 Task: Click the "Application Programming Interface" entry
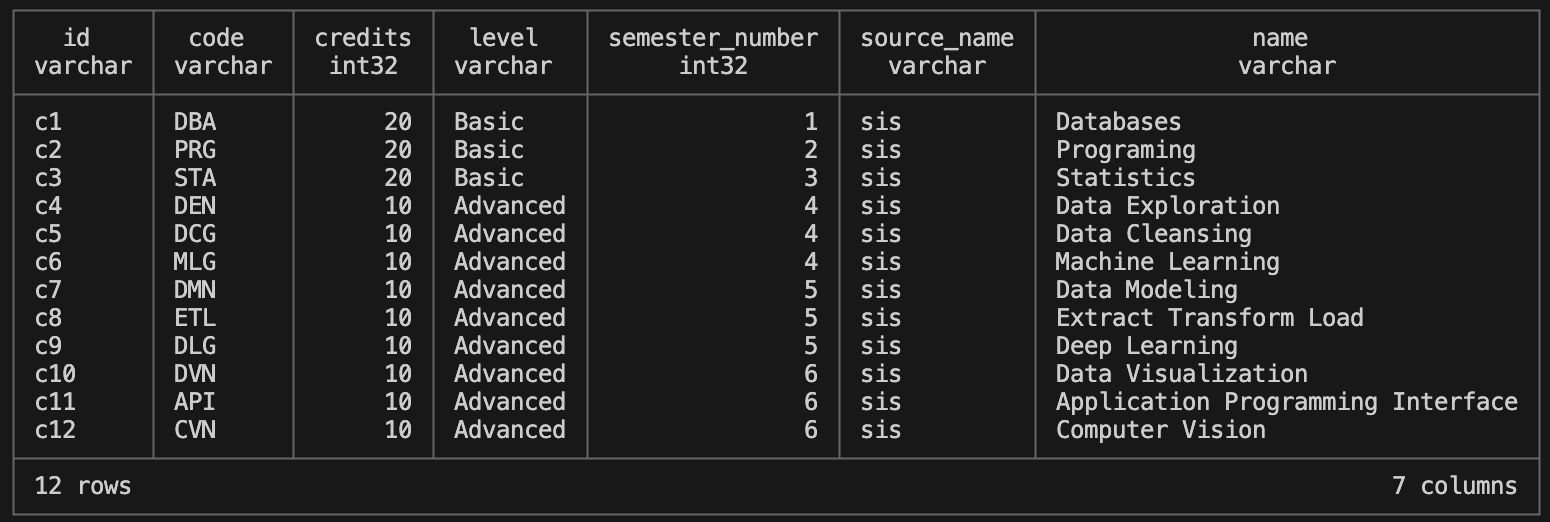[x=1286, y=402]
